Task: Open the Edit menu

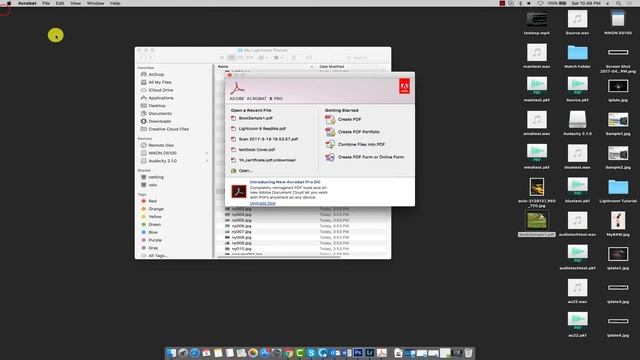Action: (x=60, y=3)
